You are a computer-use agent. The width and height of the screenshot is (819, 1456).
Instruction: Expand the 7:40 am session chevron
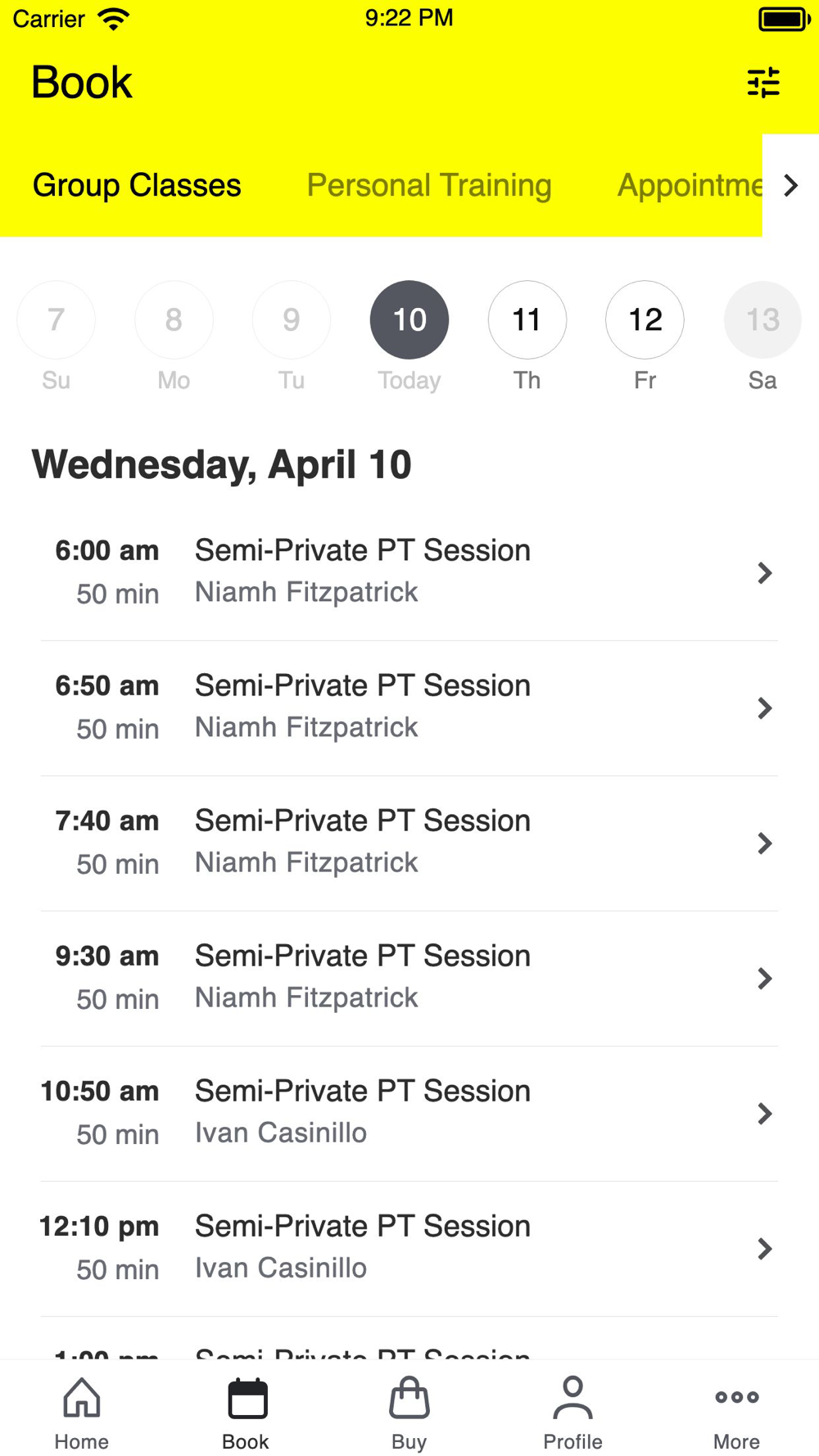pyautogui.click(x=764, y=843)
